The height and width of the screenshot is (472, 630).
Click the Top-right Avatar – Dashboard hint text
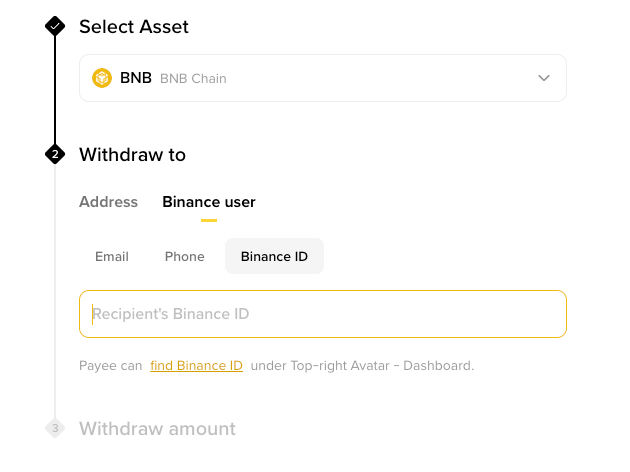pos(382,366)
